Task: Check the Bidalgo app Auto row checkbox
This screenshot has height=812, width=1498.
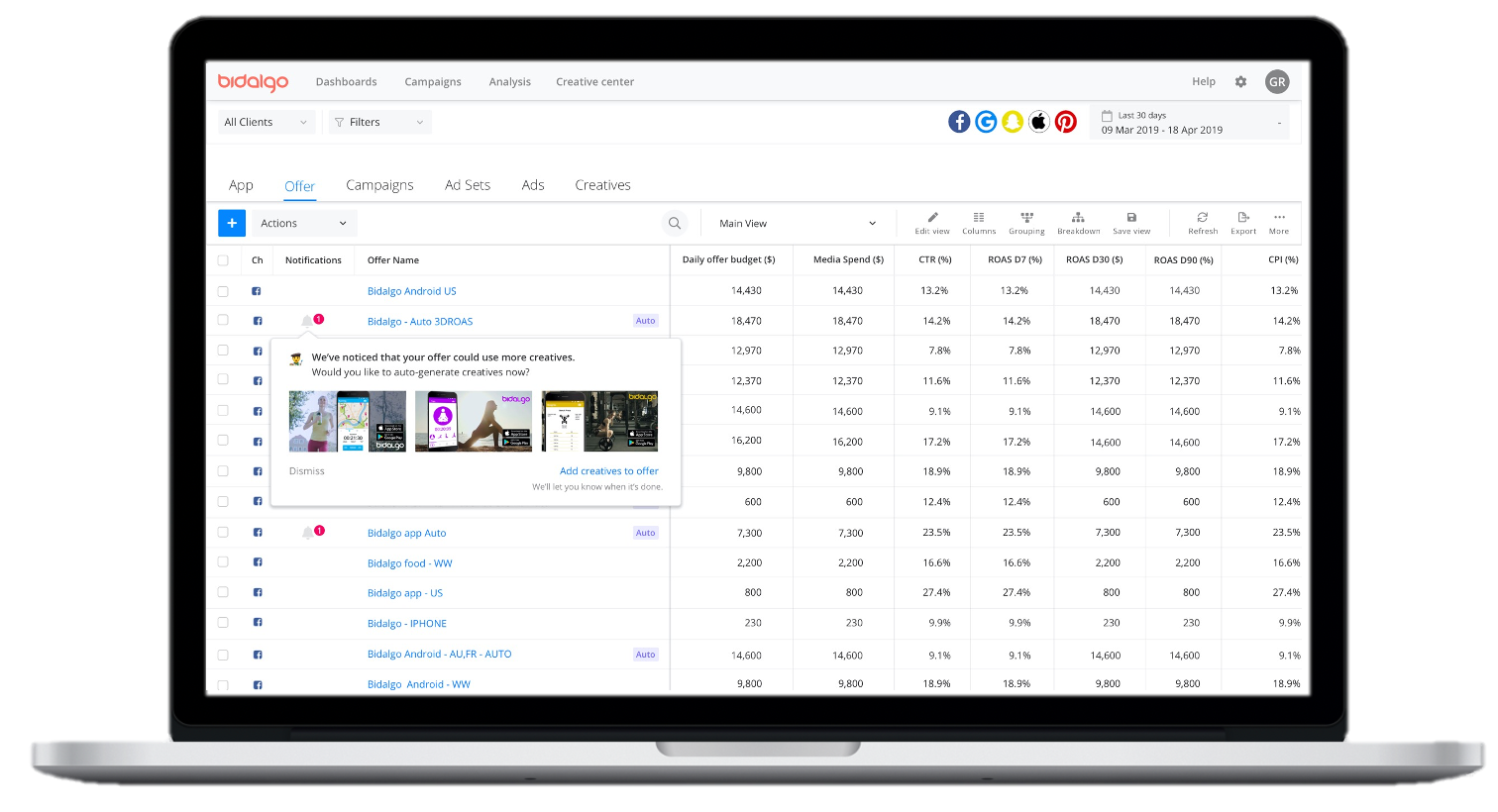Action: pos(223,532)
